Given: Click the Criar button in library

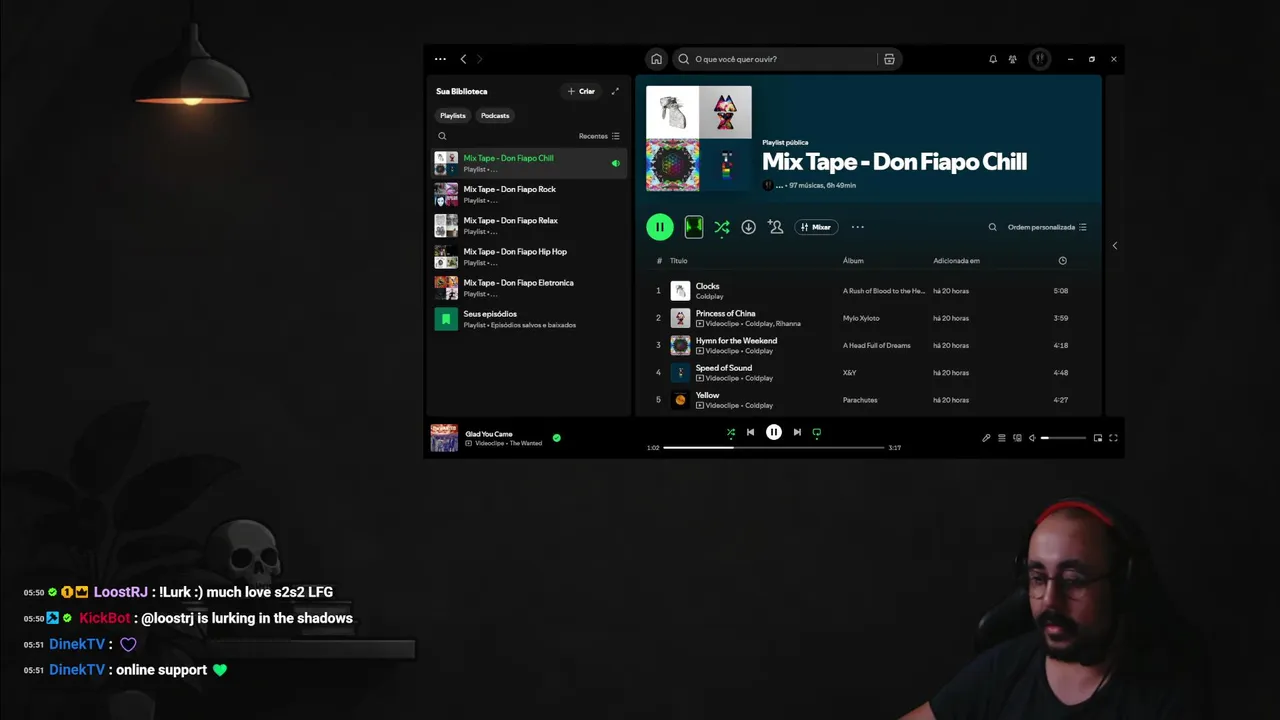Looking at the screenshot, I should [x=581, y=91].
